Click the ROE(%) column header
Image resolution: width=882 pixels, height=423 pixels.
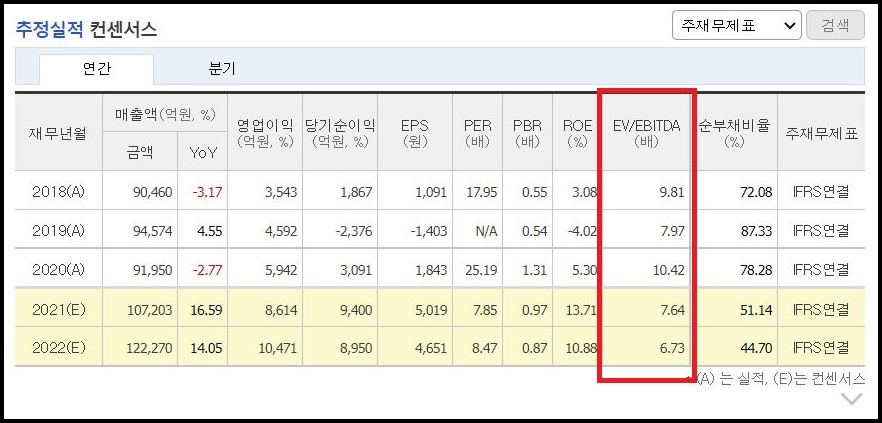[x=578, y=133]
